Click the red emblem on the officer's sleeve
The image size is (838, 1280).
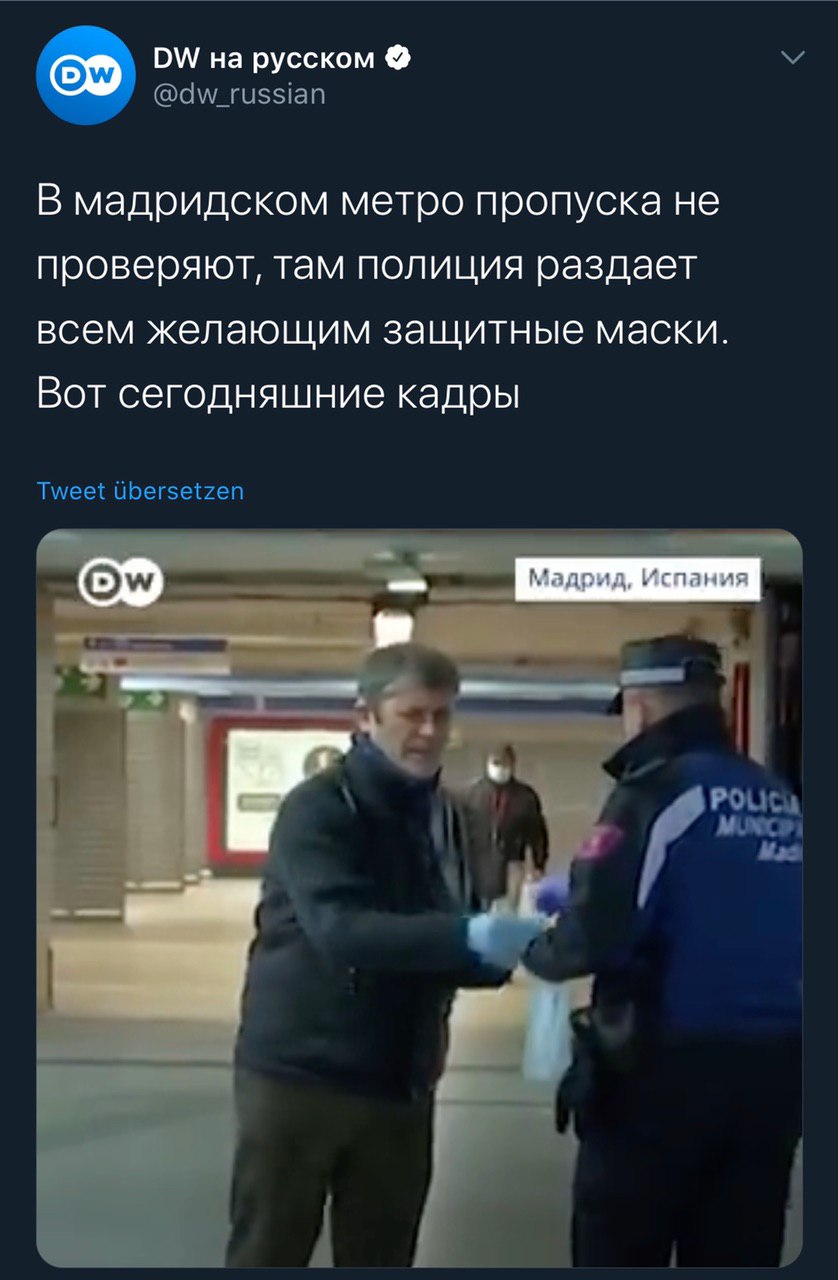602,840
